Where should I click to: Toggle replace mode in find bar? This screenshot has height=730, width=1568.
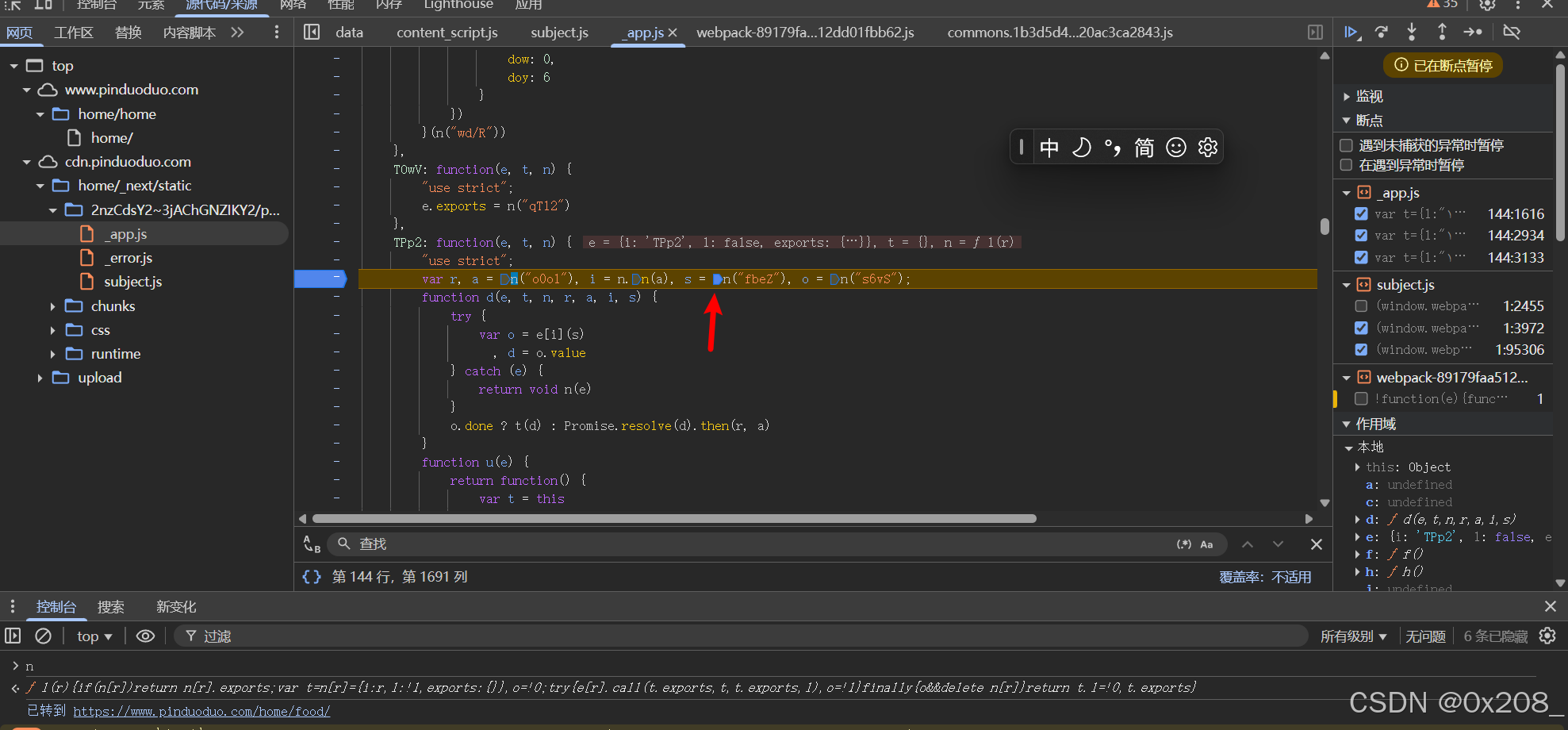point(312,544)
